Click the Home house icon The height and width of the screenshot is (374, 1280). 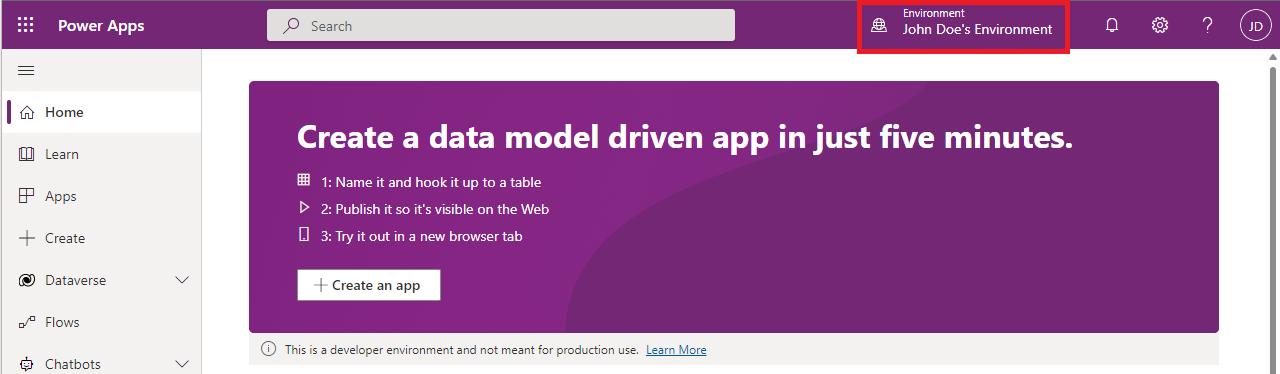[27, 112]
